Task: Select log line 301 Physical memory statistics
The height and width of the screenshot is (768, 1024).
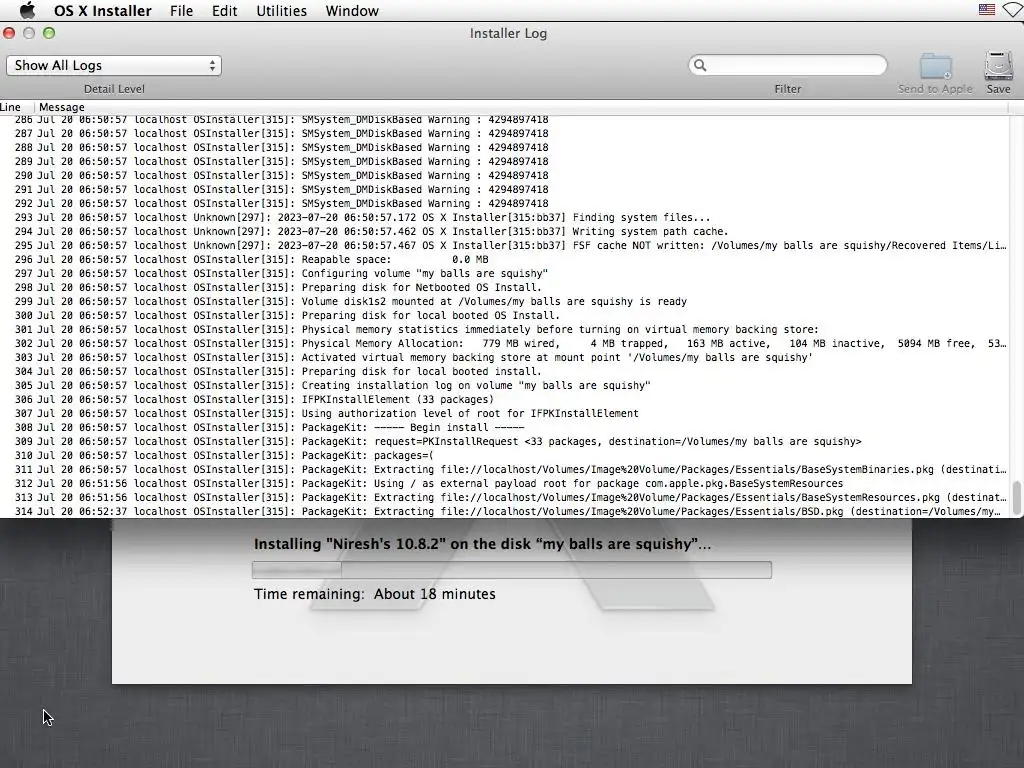Action: 506,330
